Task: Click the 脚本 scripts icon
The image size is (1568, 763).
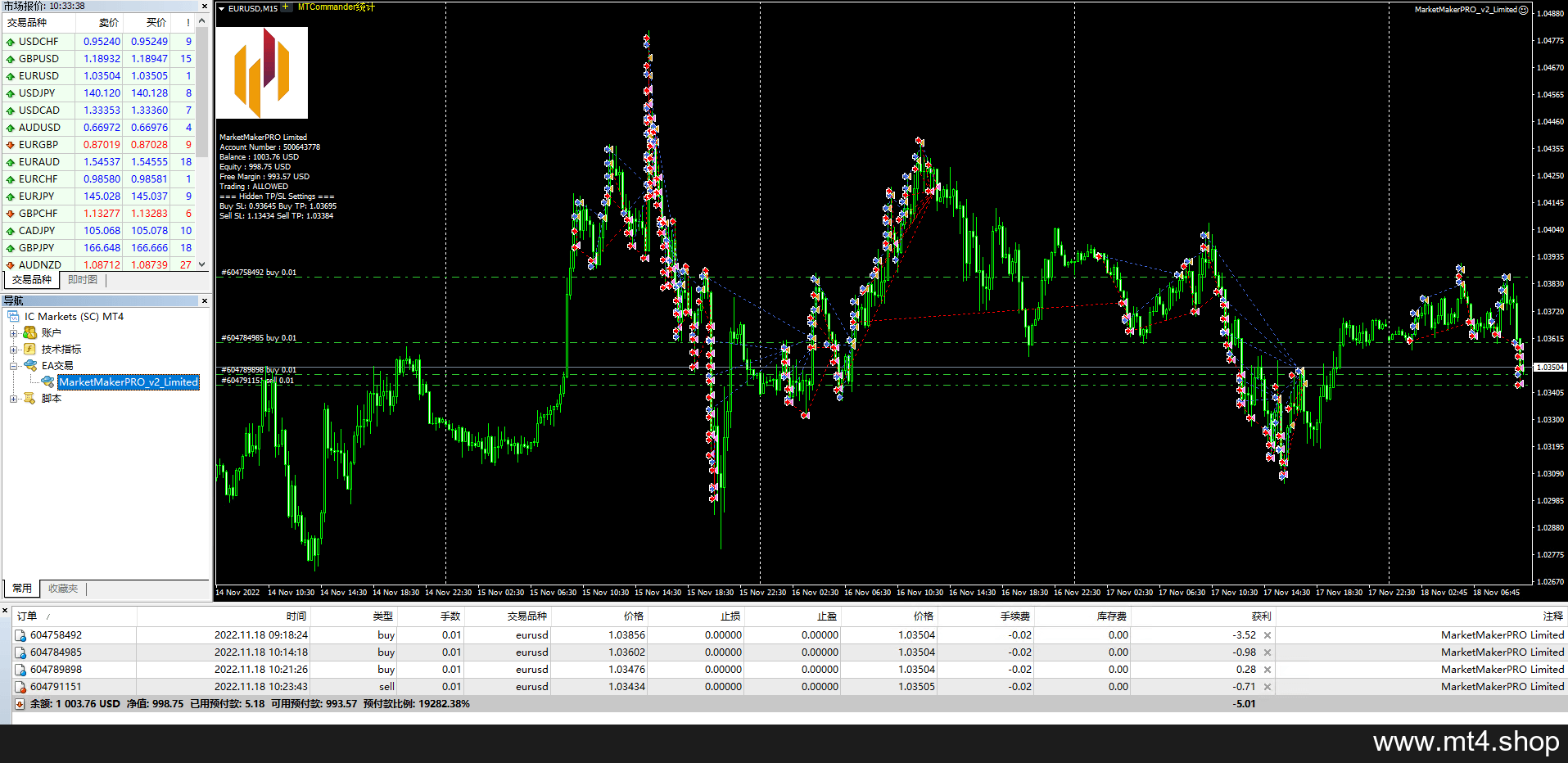Action: [x=30, y=399]
